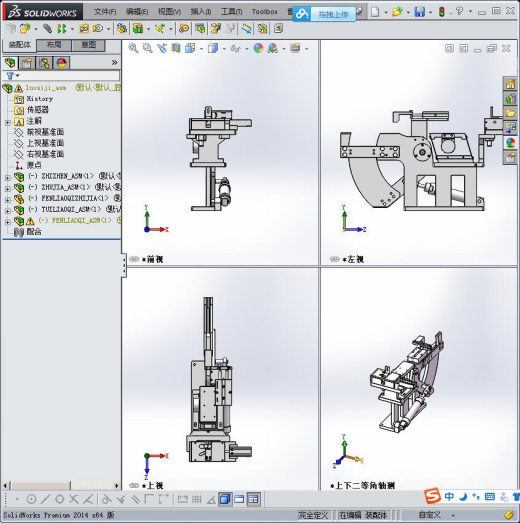Select the FeatureManager design tree tab icon

coord(10,63)
